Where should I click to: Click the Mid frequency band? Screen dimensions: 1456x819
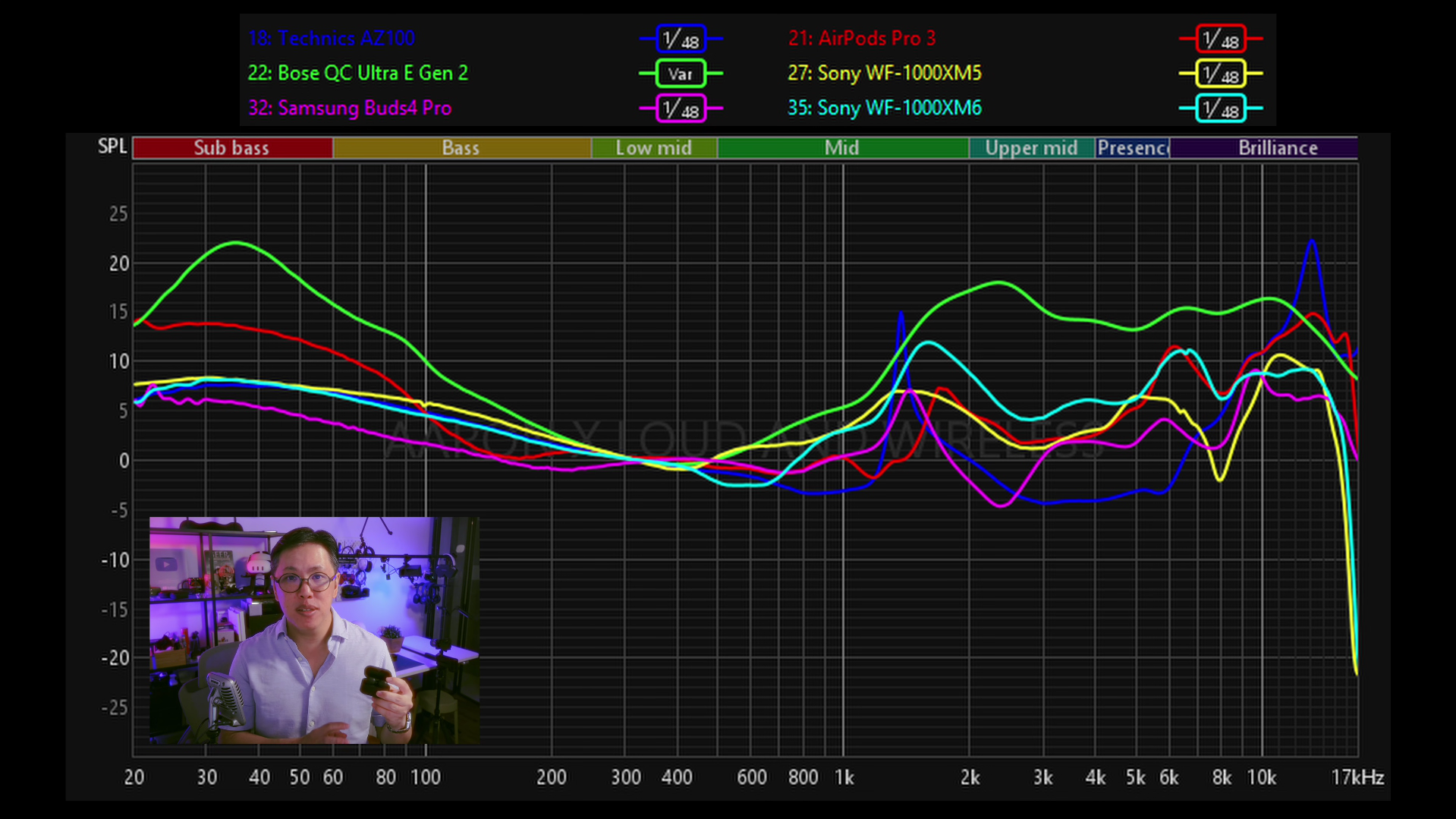pos(843,148)
